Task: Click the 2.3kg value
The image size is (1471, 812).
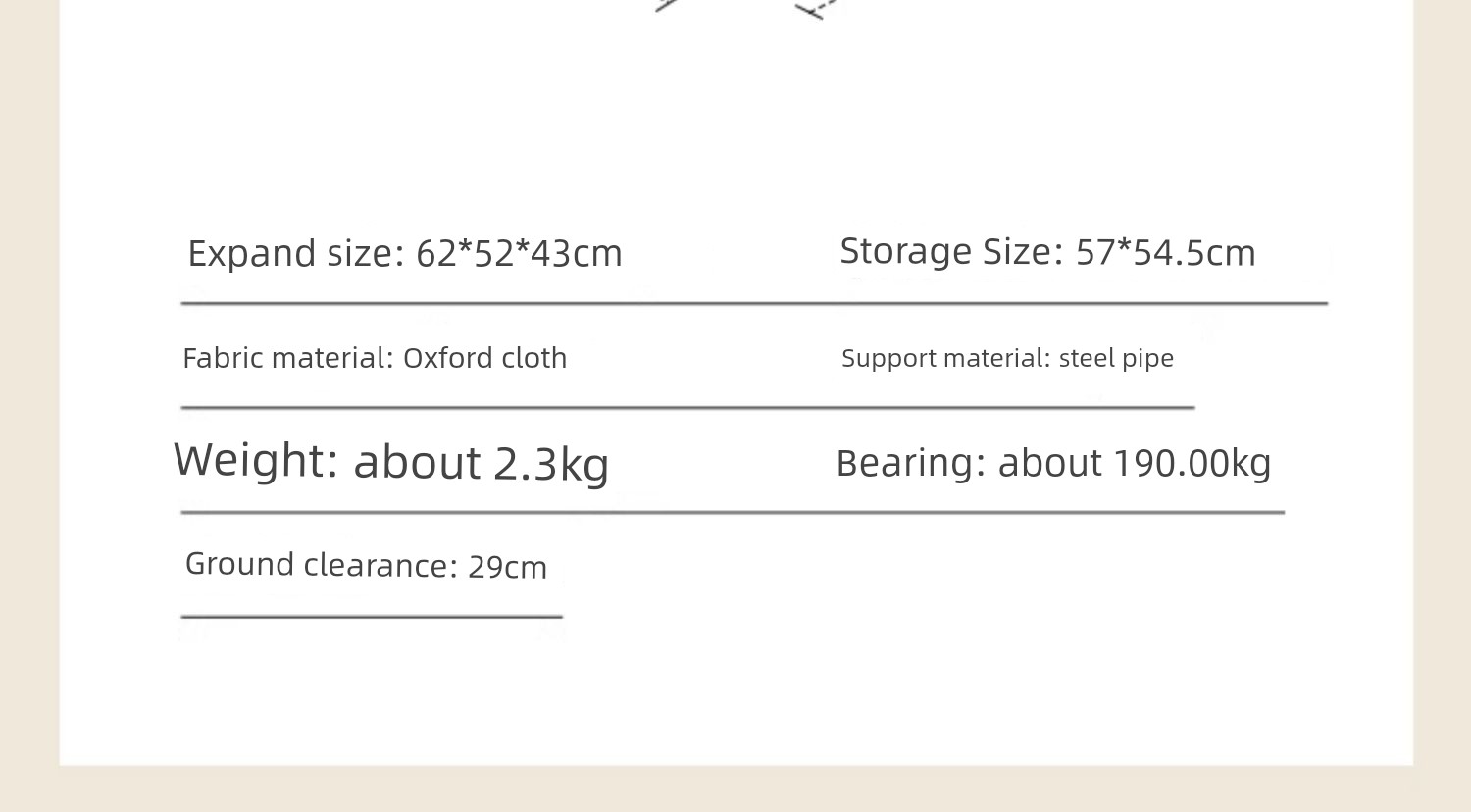Action: [x=551, y=464]
